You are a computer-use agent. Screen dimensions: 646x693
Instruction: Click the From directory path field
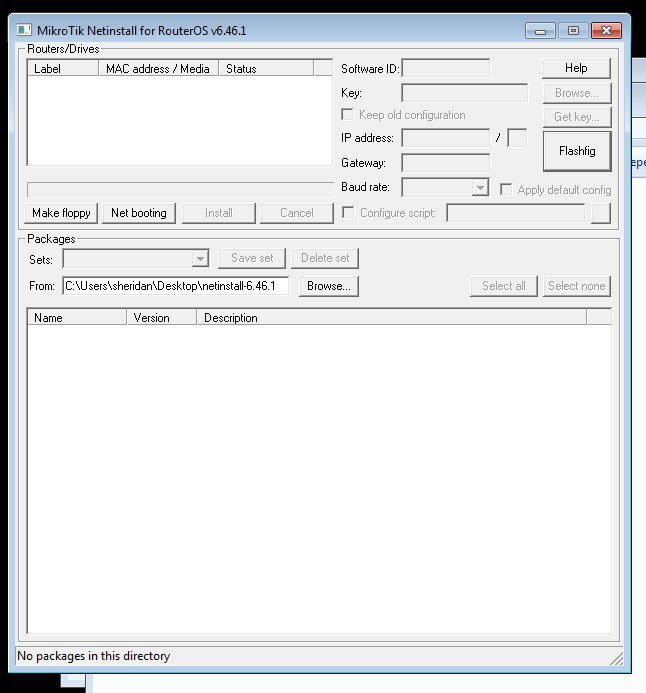coord(176,286)
